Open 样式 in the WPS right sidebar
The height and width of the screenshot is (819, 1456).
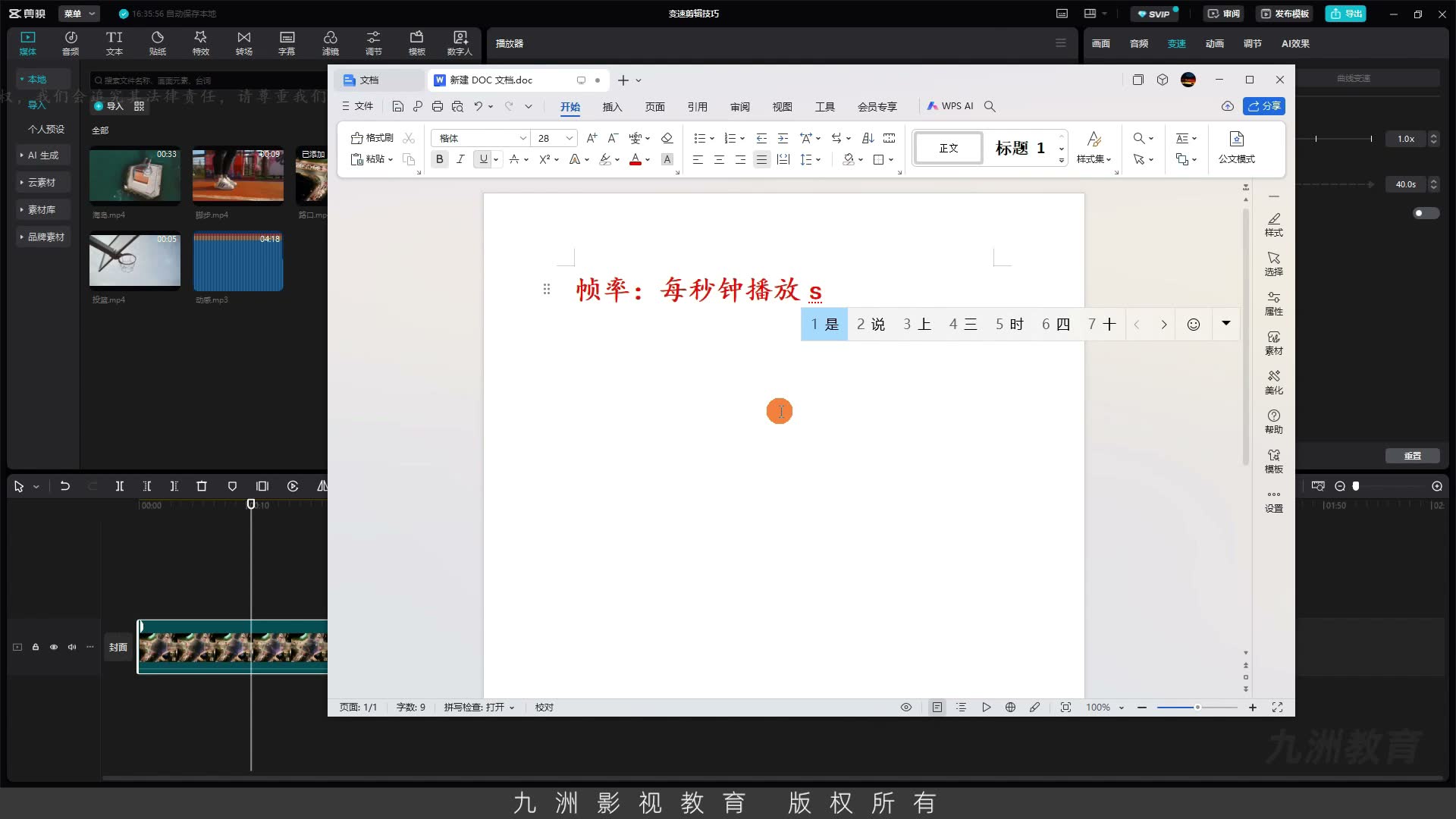pyautogui.click(x=1274, y=224)
